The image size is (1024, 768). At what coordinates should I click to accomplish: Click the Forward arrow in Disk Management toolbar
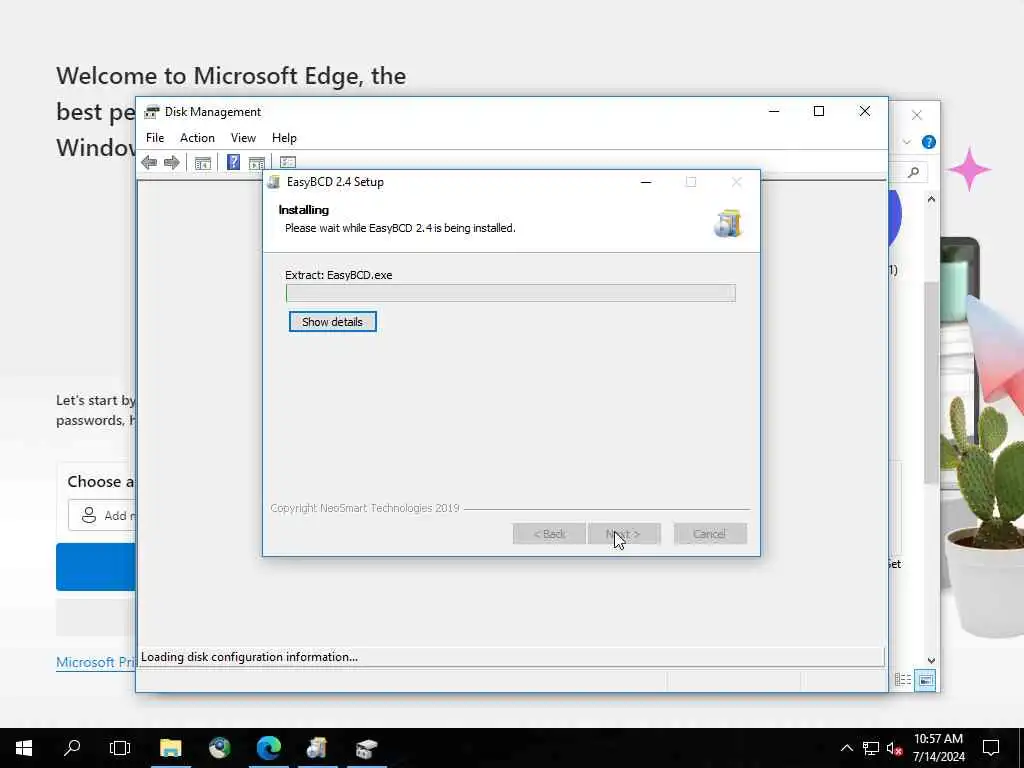point(172,162)
